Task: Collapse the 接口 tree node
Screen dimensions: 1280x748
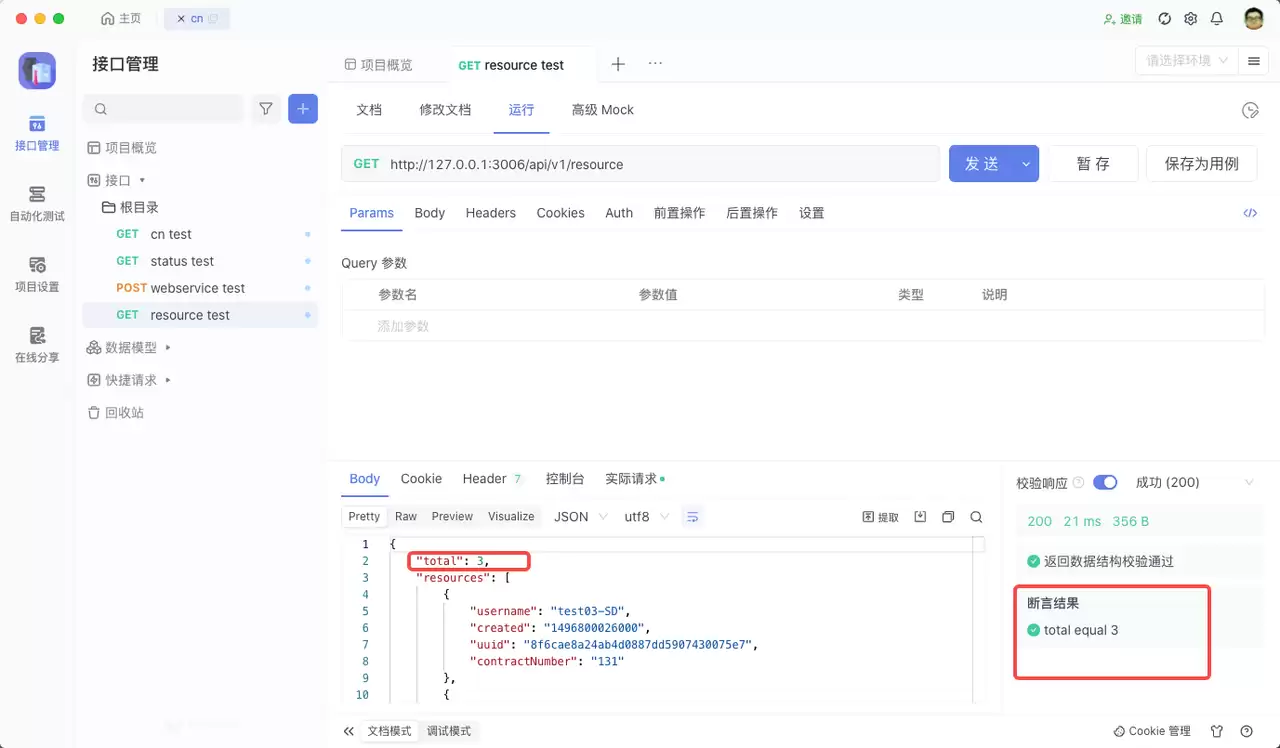Action: tap(142, 180)
